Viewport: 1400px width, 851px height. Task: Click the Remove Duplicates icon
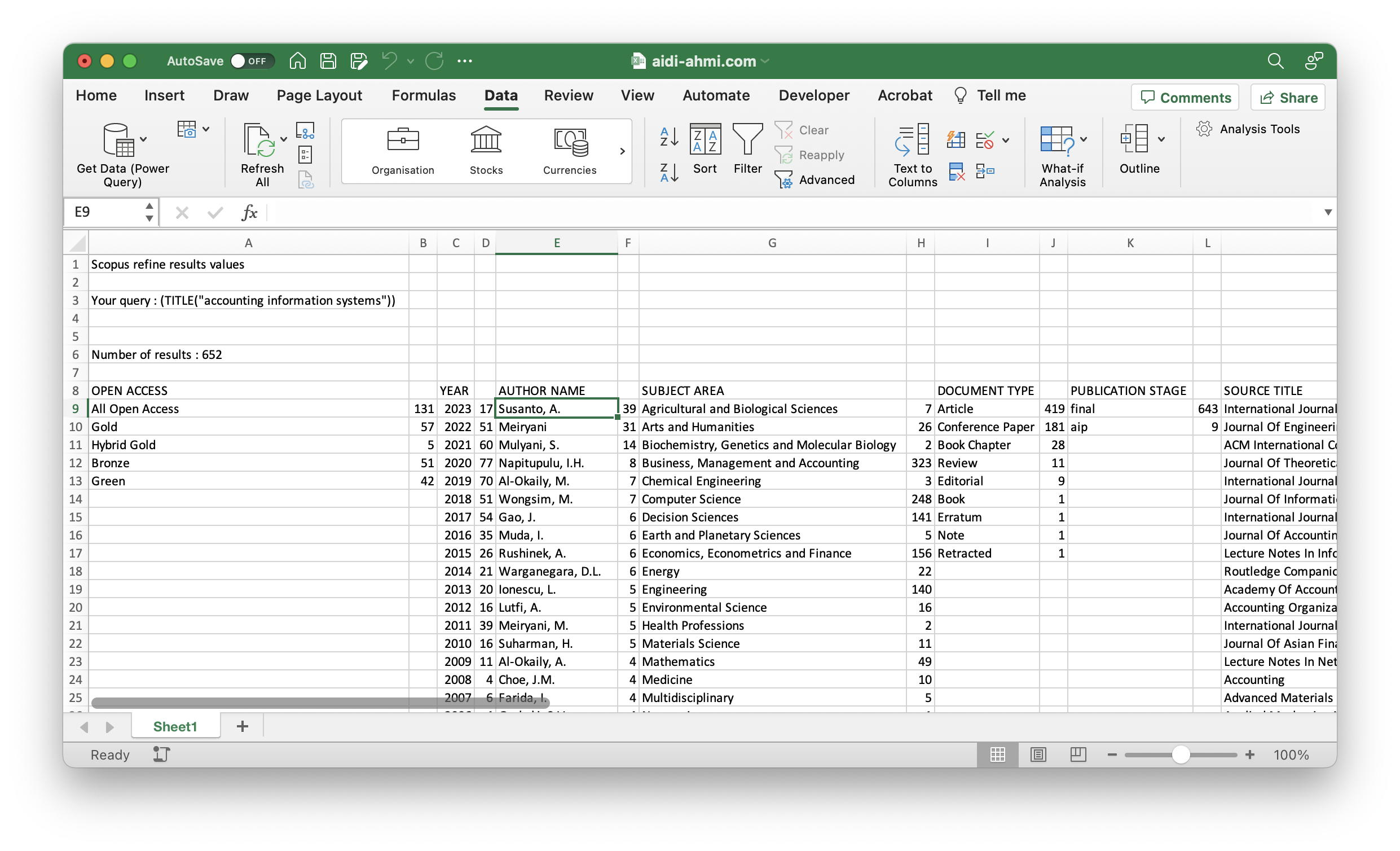956,171
